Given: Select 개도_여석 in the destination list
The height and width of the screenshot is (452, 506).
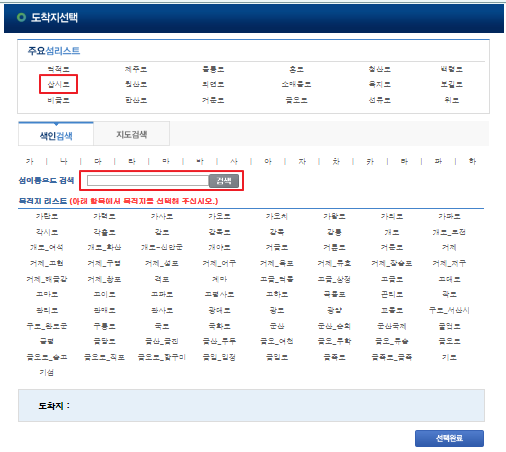Looking at the screenshot, I should click(47, 247).
